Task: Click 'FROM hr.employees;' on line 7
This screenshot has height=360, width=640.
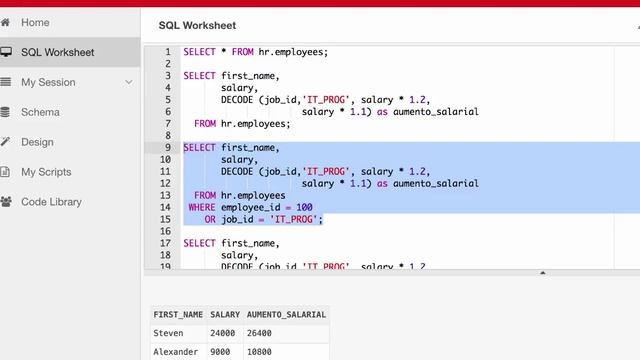Action: point(242,123)
